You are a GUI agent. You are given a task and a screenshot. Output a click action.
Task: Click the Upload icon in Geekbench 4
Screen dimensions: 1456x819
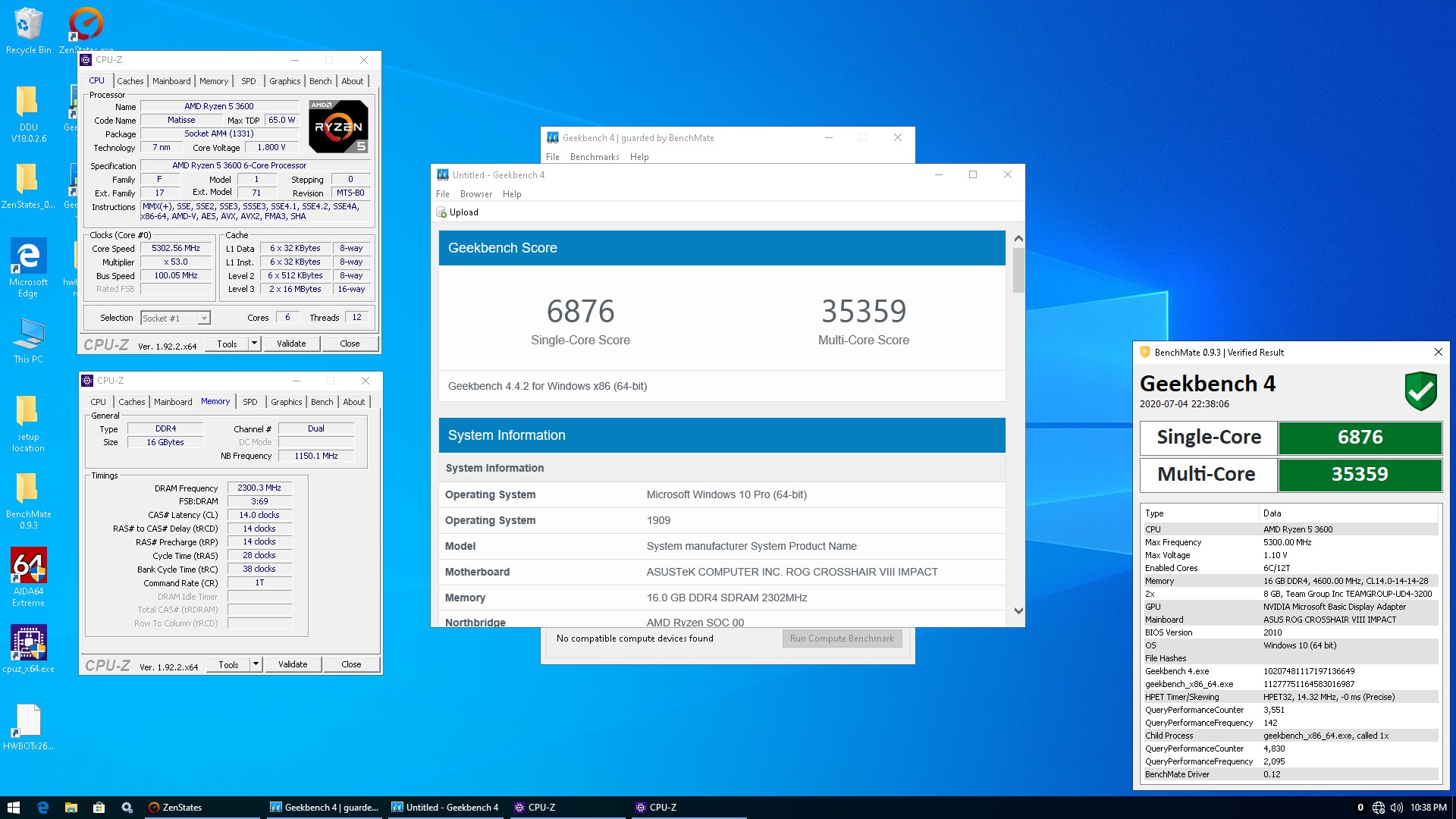click(x=441, y=212)
